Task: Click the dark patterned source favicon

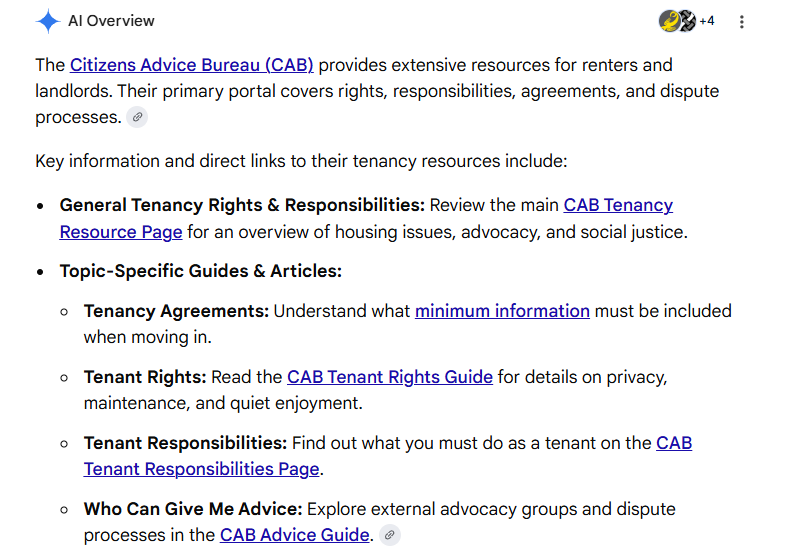Action: (x=687, y=21)
